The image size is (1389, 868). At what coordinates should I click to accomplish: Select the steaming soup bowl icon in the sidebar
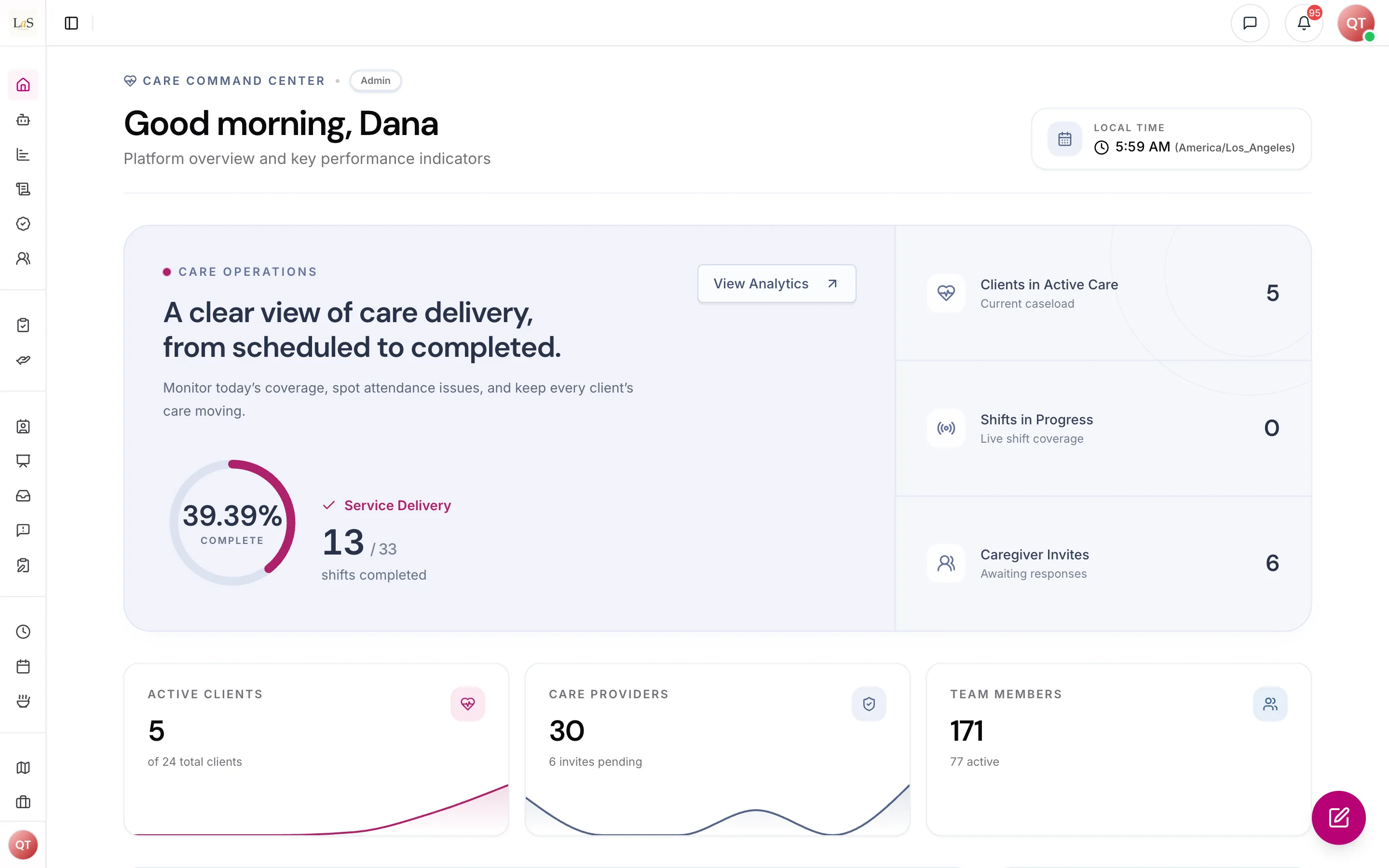(23, 701)
